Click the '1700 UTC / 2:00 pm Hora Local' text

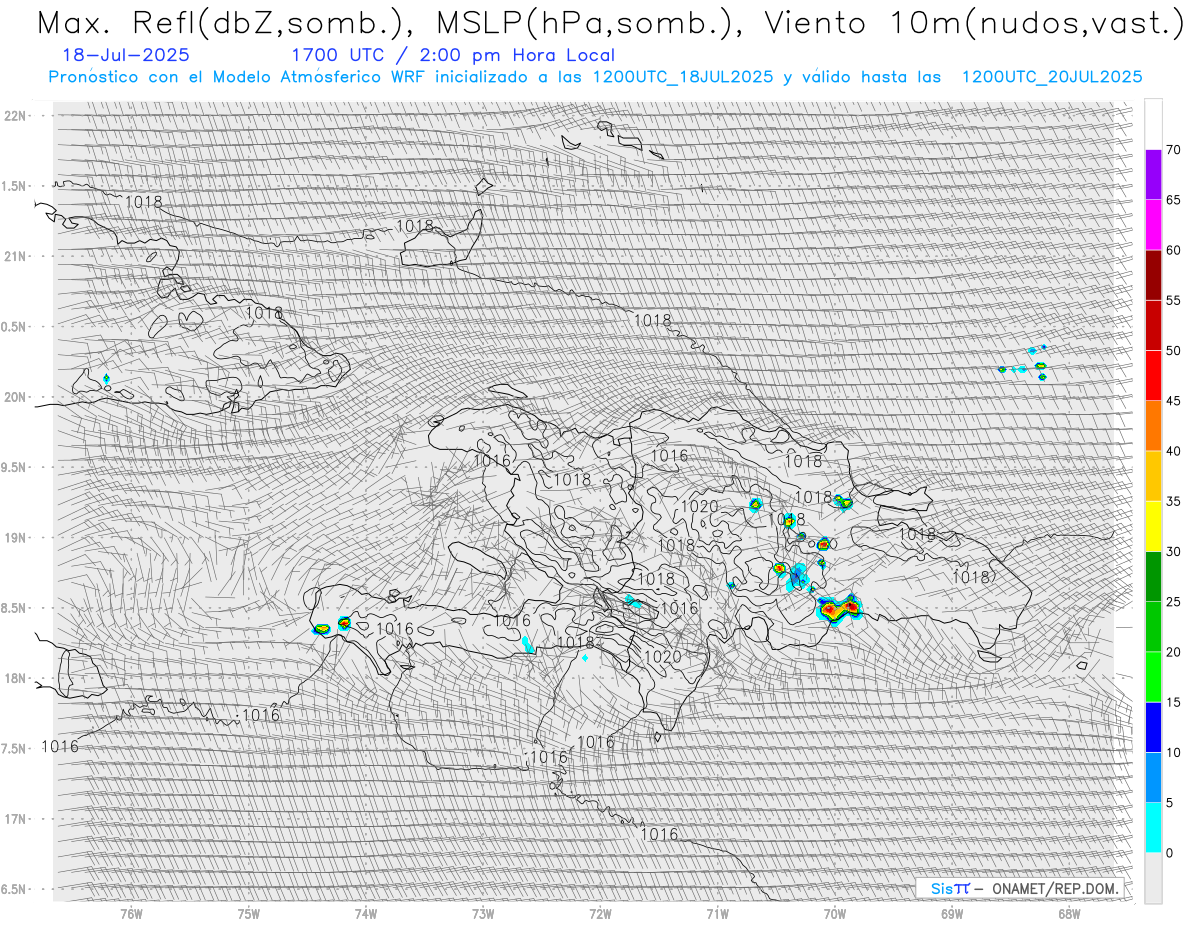tap(453, 55)
